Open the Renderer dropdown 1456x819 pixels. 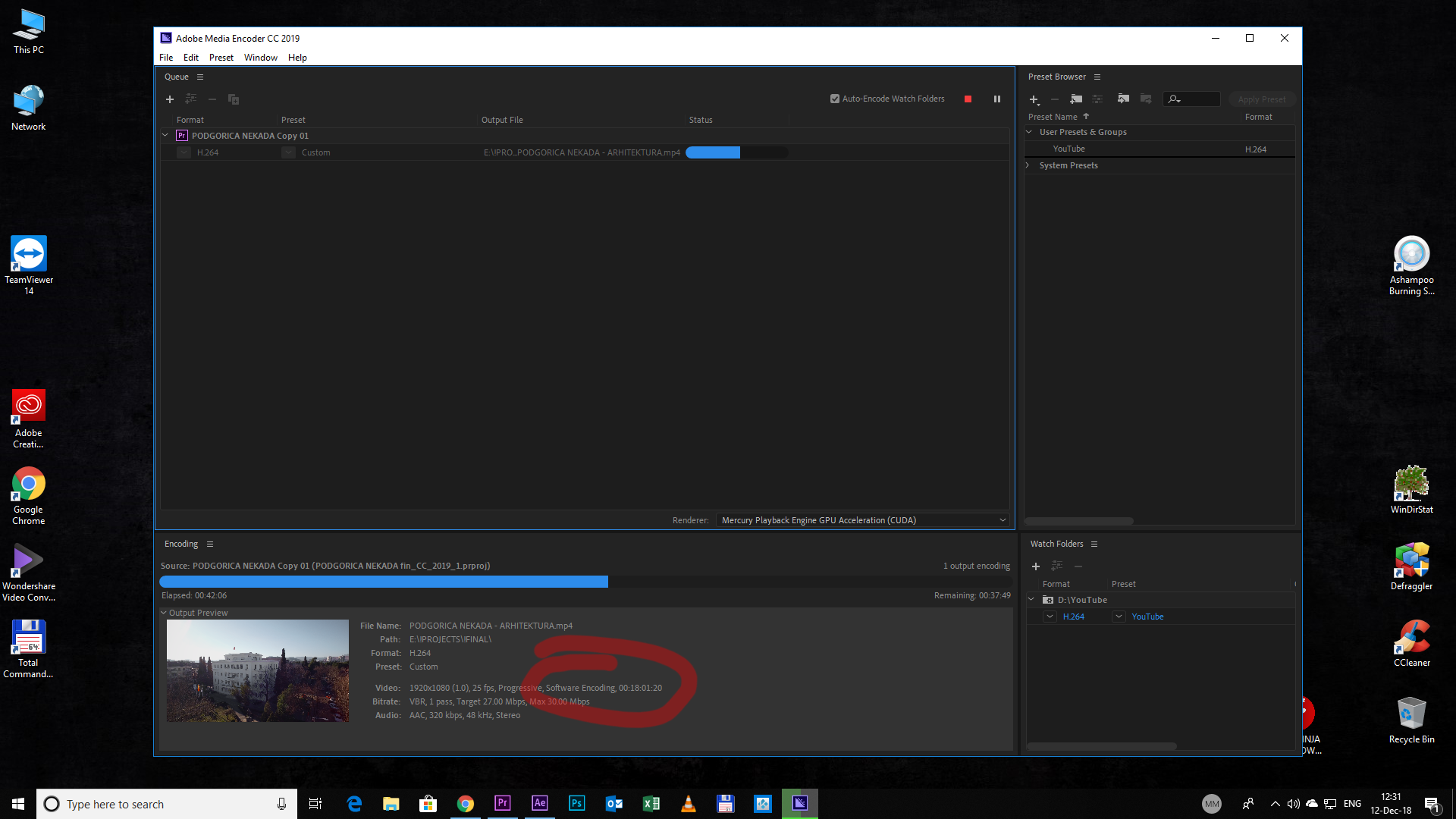864,520
